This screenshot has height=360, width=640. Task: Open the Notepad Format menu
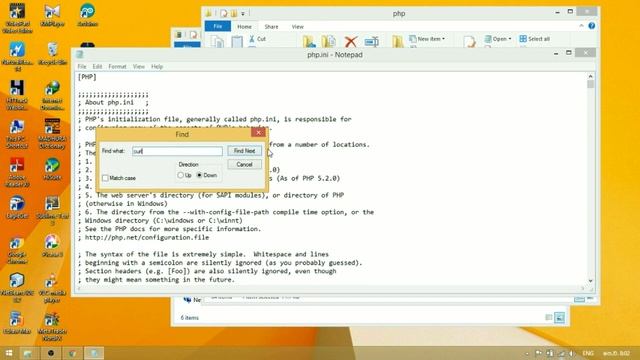[x=118, y=66]
